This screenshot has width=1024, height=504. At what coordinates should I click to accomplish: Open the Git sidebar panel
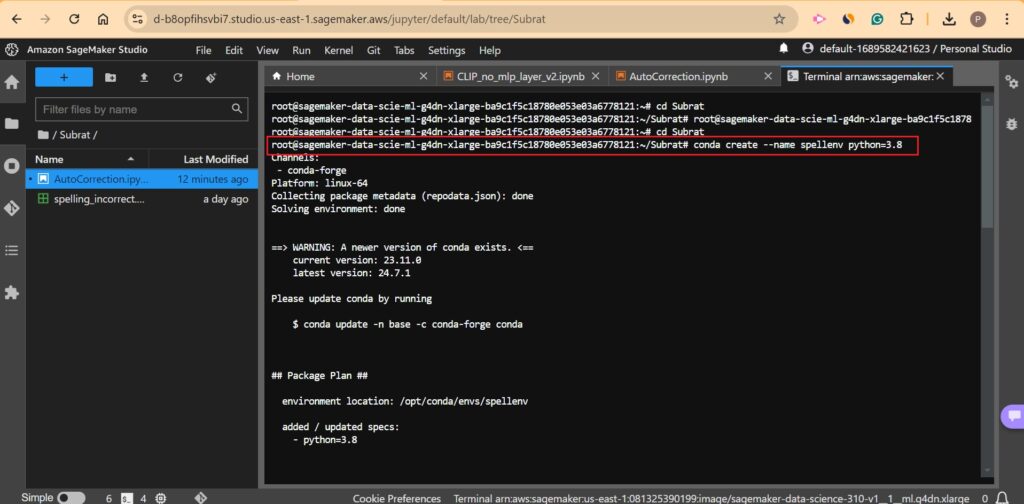(12, 208)
